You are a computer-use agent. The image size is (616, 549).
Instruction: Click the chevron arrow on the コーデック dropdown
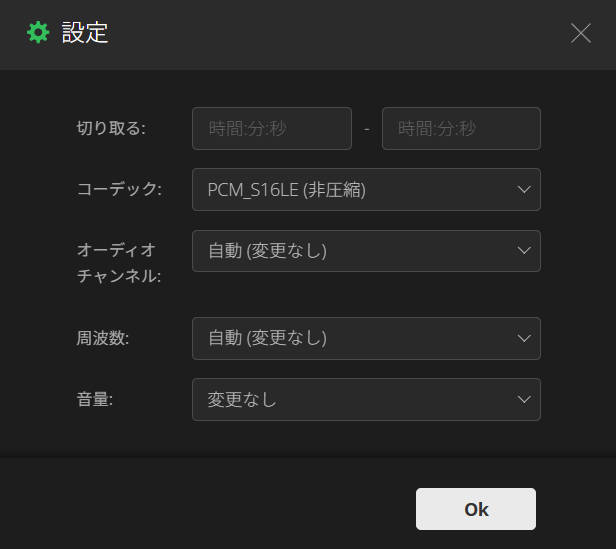tap(524, 189)
